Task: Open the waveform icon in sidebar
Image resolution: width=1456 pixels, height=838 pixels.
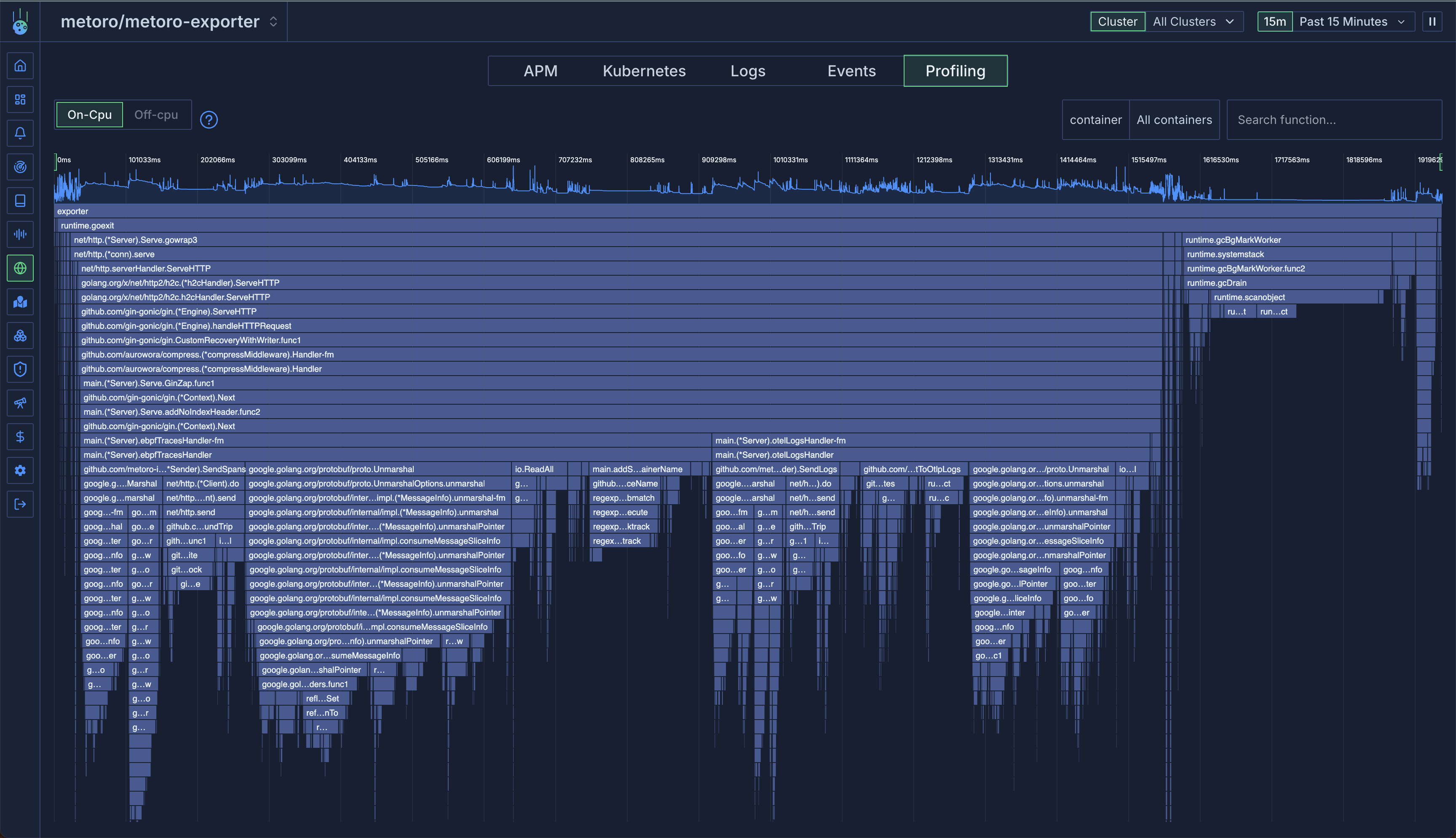Action: [20, 234]
